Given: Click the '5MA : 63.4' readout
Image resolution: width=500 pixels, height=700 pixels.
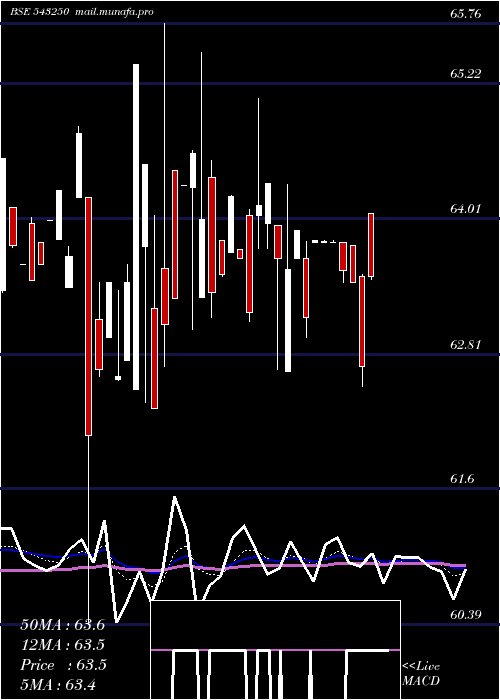Looking at the screenshot, I should click(x=58, y=685).
